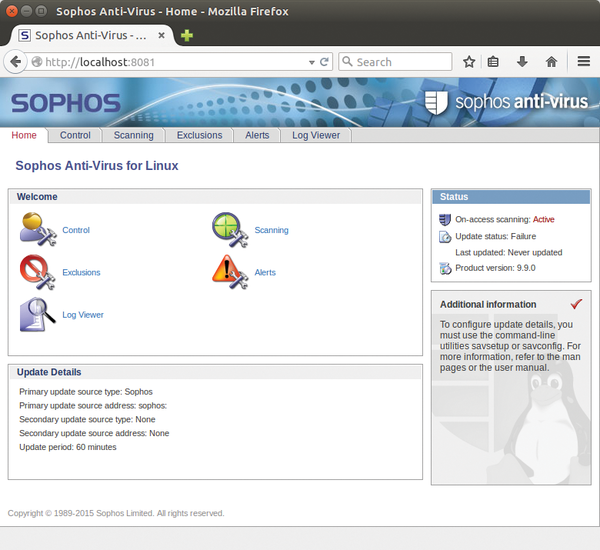Open the Exclusions tab
The image size is (600, 550).
199,135
